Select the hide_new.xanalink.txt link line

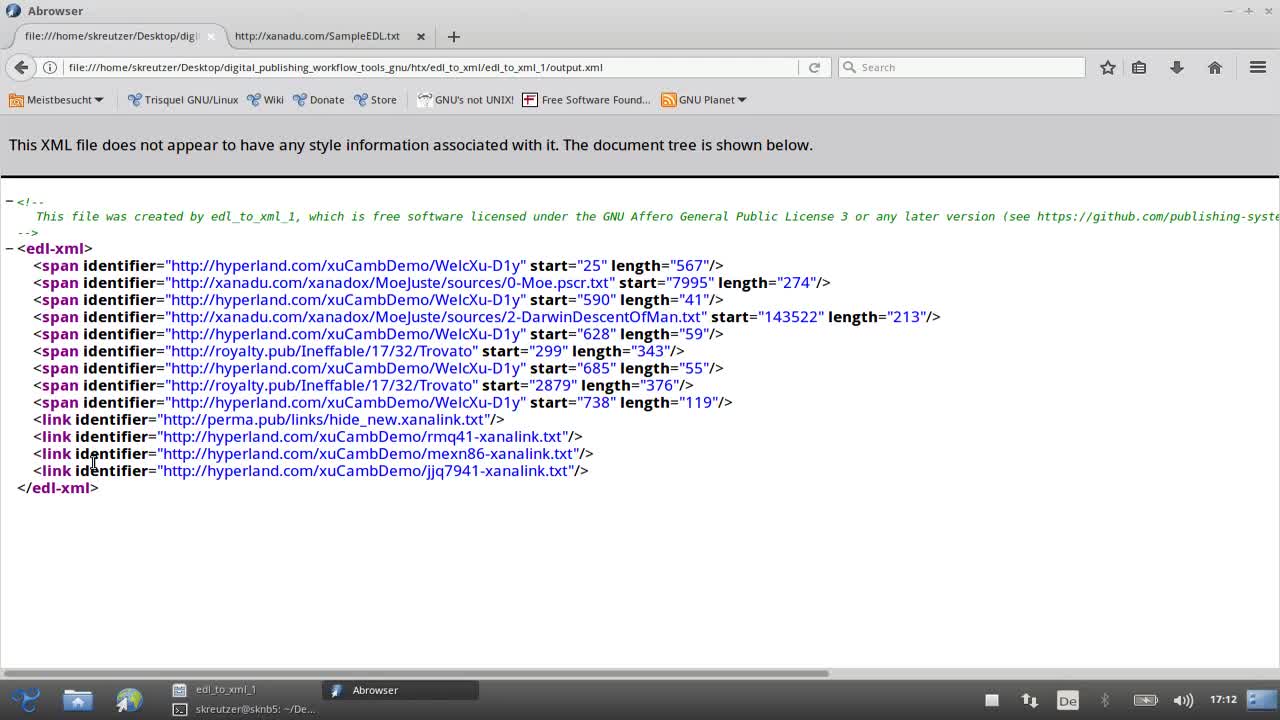click(x=268, y=419)
